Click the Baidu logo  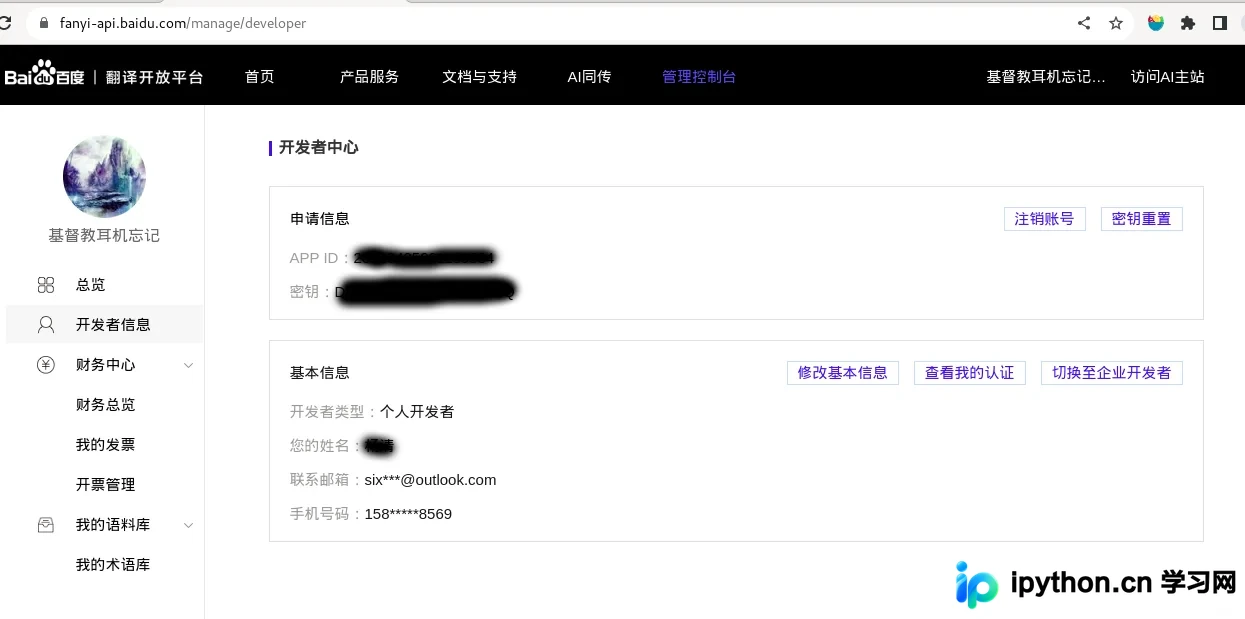(45, 75)
